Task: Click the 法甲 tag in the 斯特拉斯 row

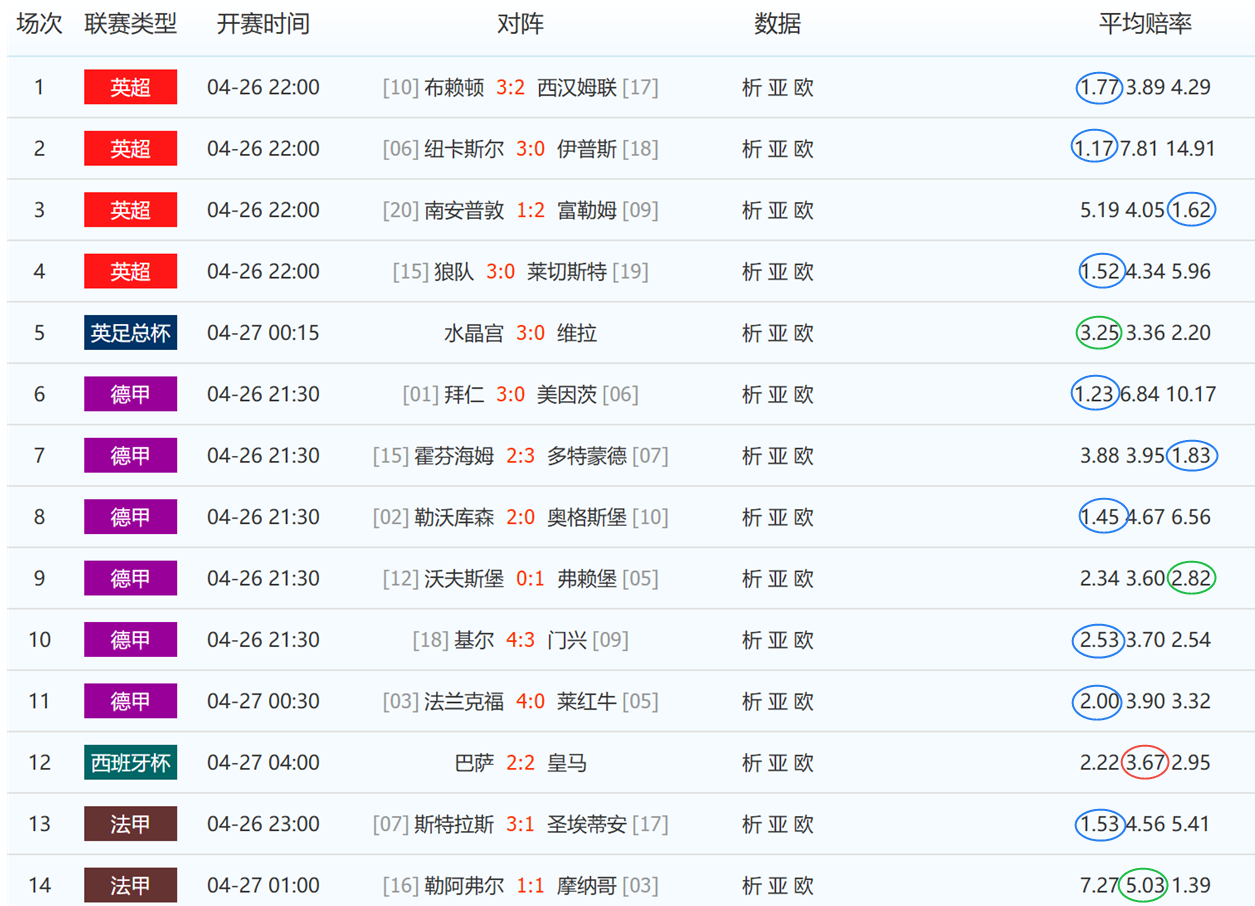Action: (x=131, y=824)
